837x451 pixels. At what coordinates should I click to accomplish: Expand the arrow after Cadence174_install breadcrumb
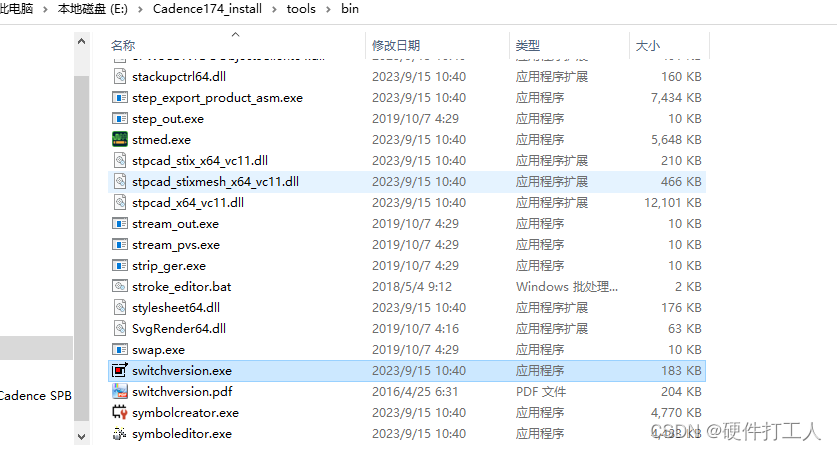(273, 9)
